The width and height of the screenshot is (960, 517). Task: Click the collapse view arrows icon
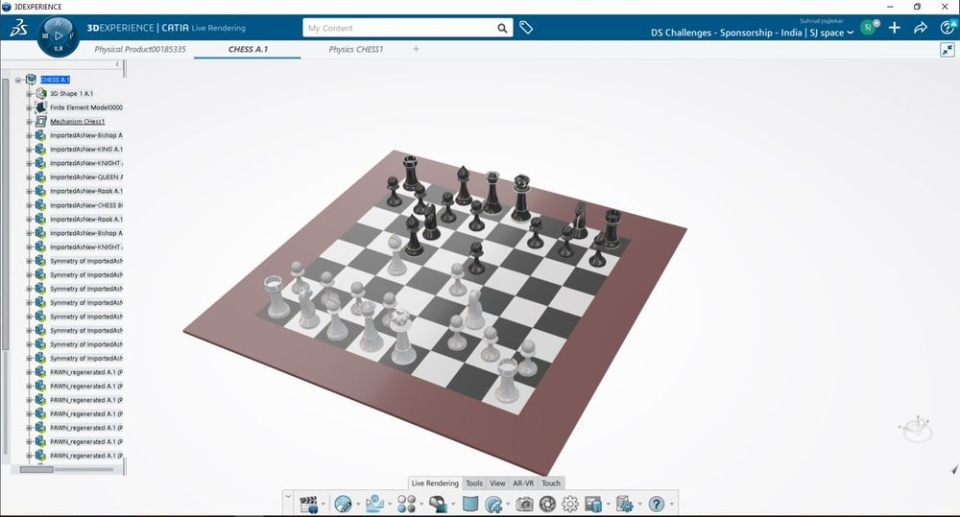click(947, 50)
